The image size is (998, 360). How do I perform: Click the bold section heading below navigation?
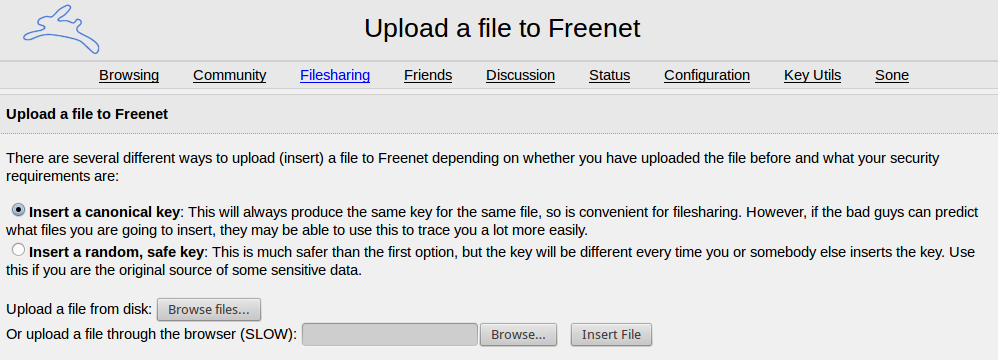click(x=87, y=114)
